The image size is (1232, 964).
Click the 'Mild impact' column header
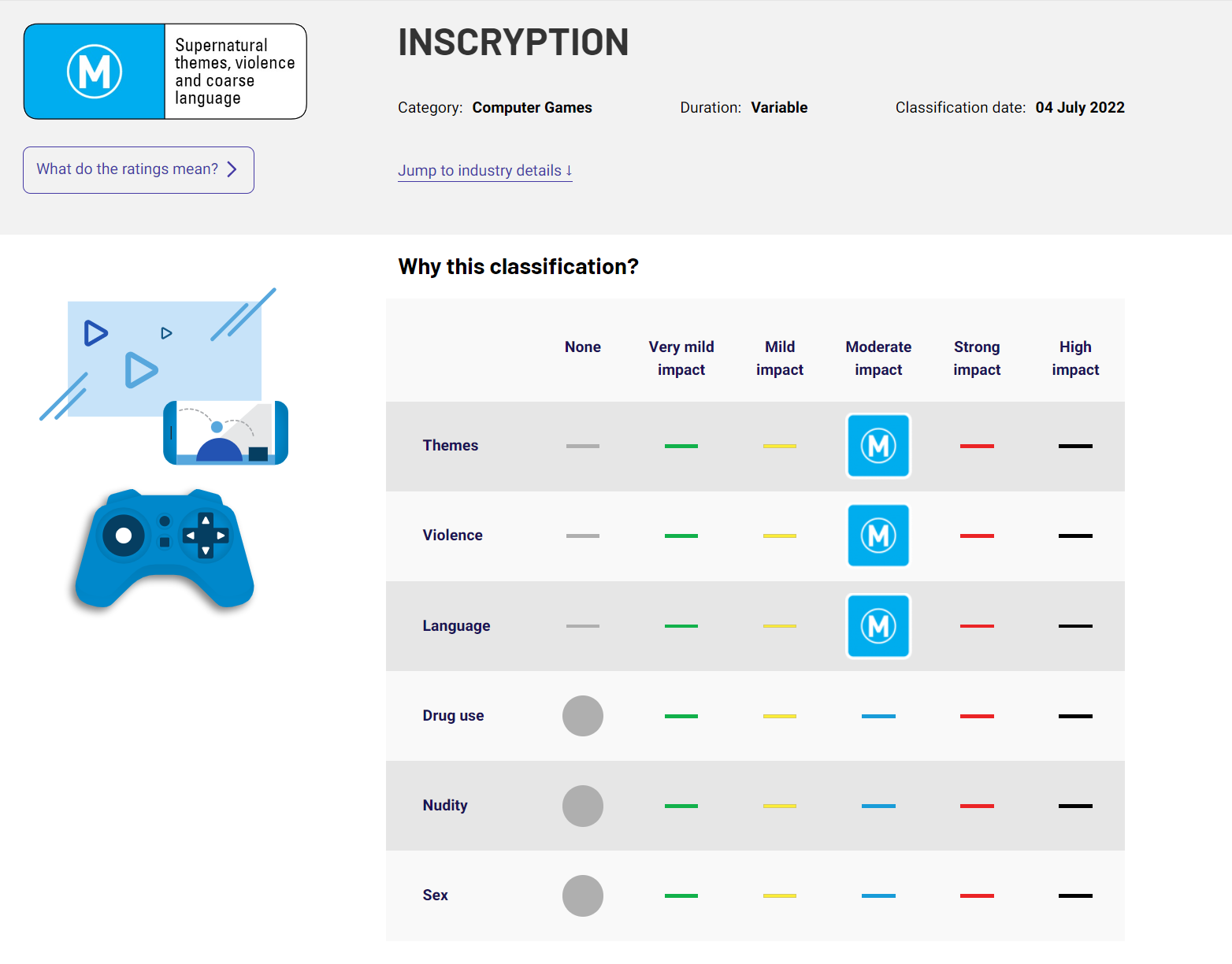click(780, 358)
